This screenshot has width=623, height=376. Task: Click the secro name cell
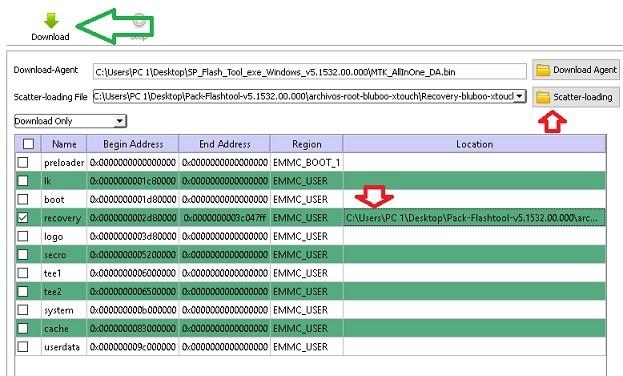[64, 255]
